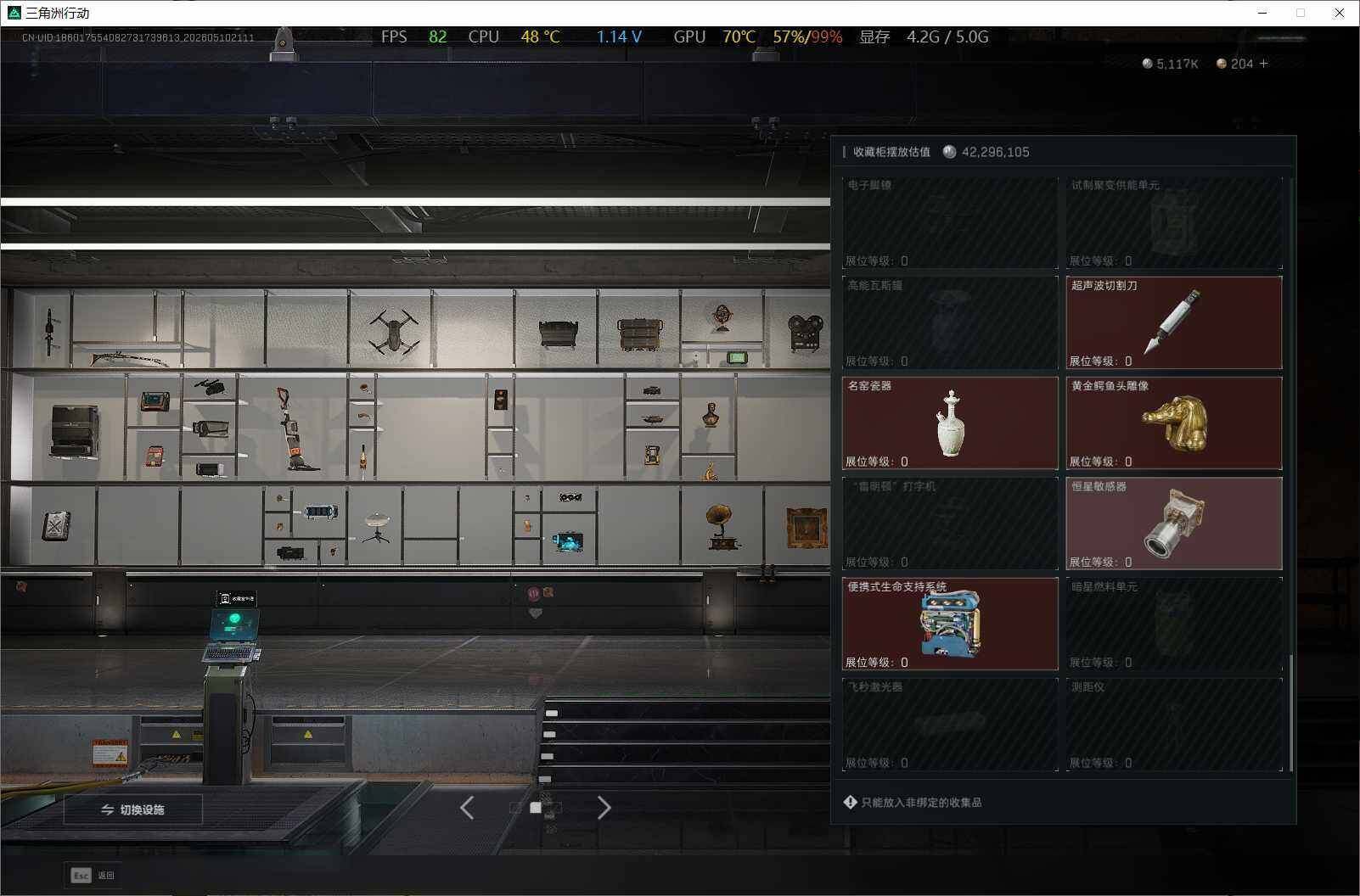This screenshot has width=1360, height=896.
Task: Click the greyed 电子脚镣 slot
Action: pyautogui.click(x=950, y=222)
